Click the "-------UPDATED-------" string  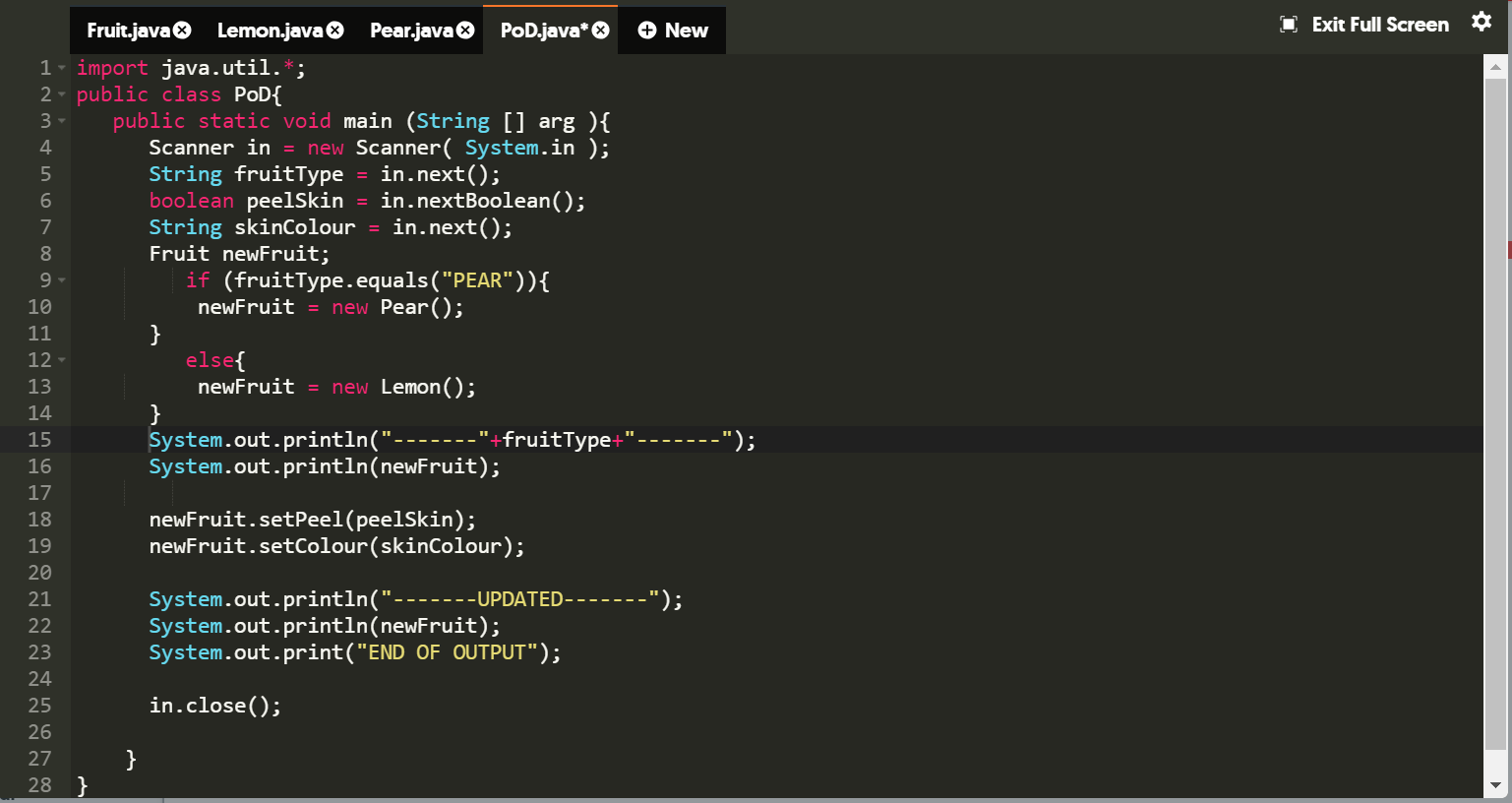(x=519, y=599)
